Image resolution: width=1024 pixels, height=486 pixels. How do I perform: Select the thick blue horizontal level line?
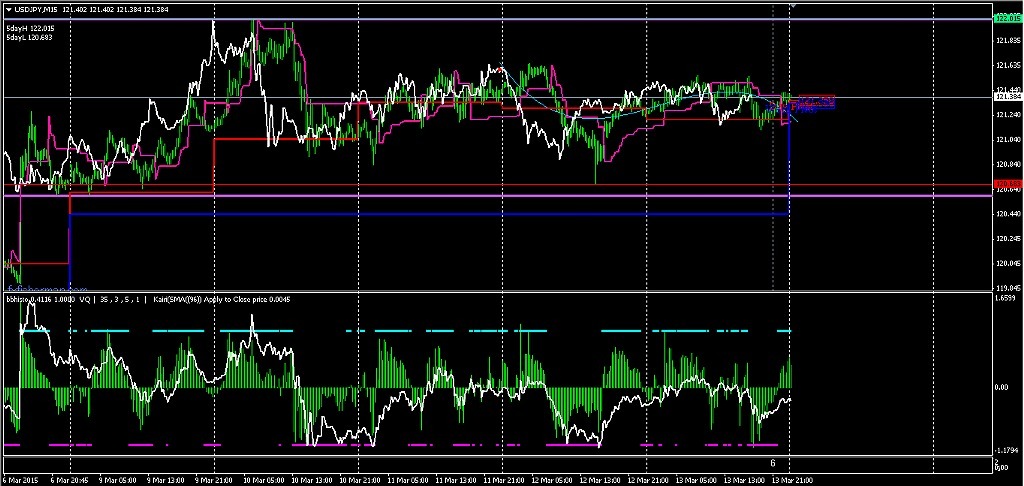coord(400,215)
